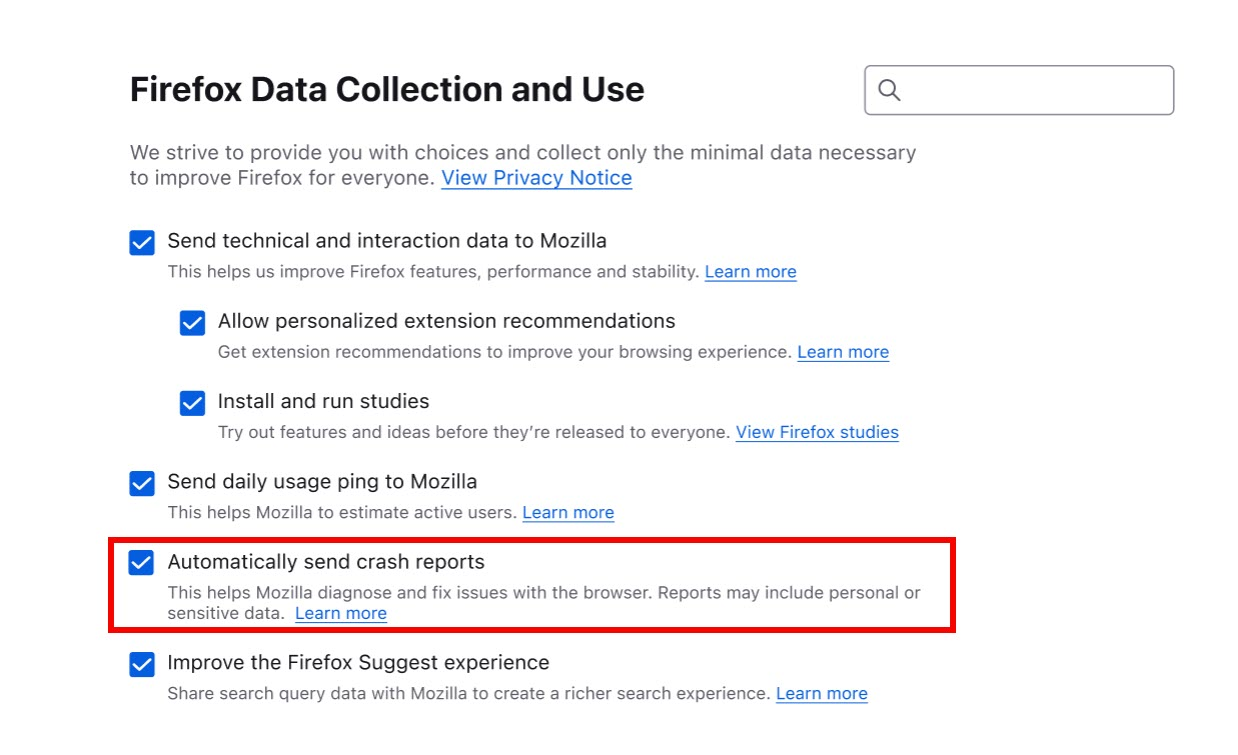Toggle Send daily usage ping to Mozilla
This screenshot has height=755, width=1238.
point(141,483)
